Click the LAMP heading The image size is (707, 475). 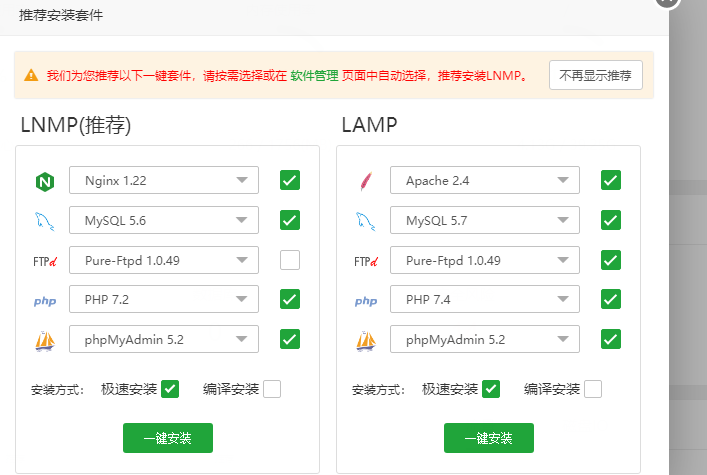coord(369,125)
